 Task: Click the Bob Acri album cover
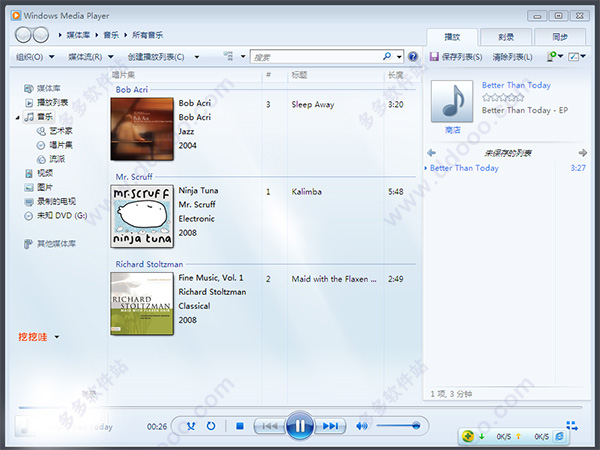tap(142, 129)
